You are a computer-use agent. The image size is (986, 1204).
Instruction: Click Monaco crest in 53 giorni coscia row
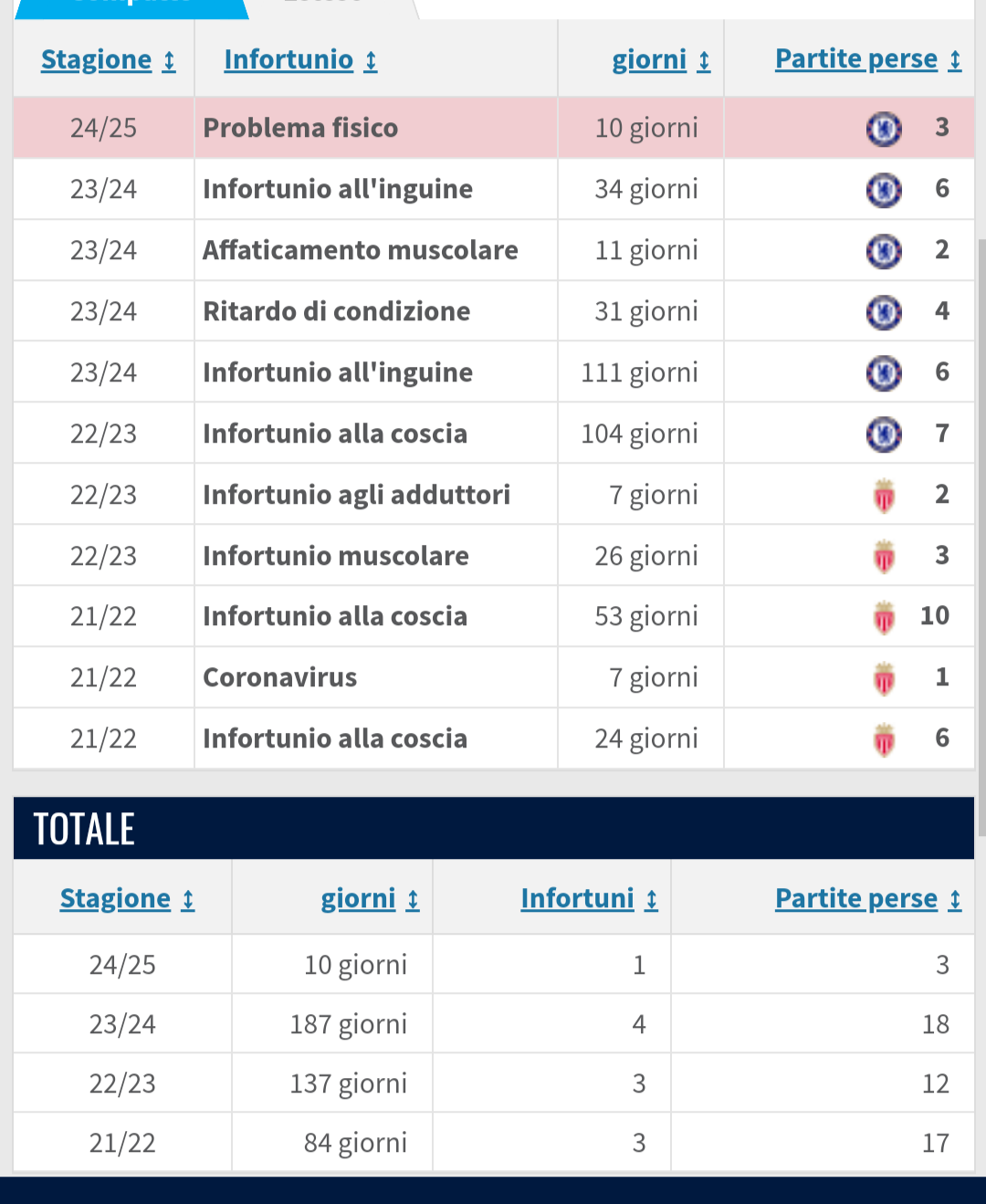884,618
